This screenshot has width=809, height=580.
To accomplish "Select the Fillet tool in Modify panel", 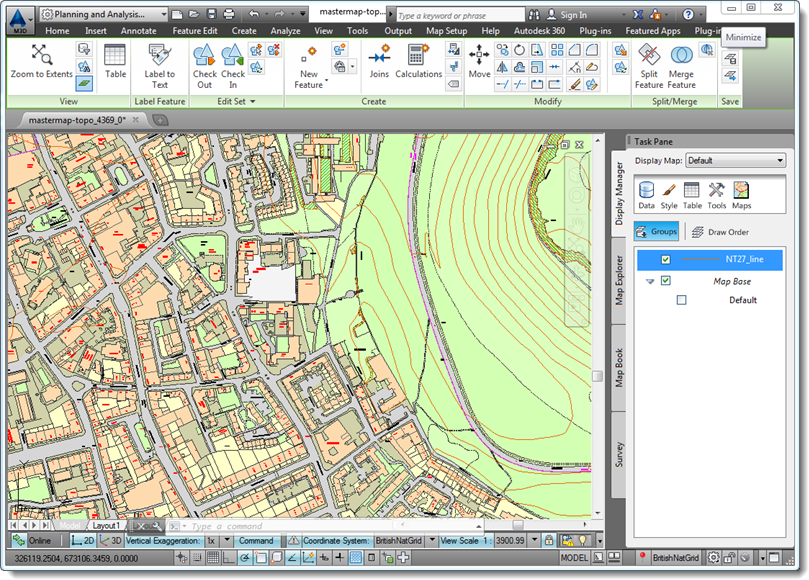I will click(x=592, y=50).
